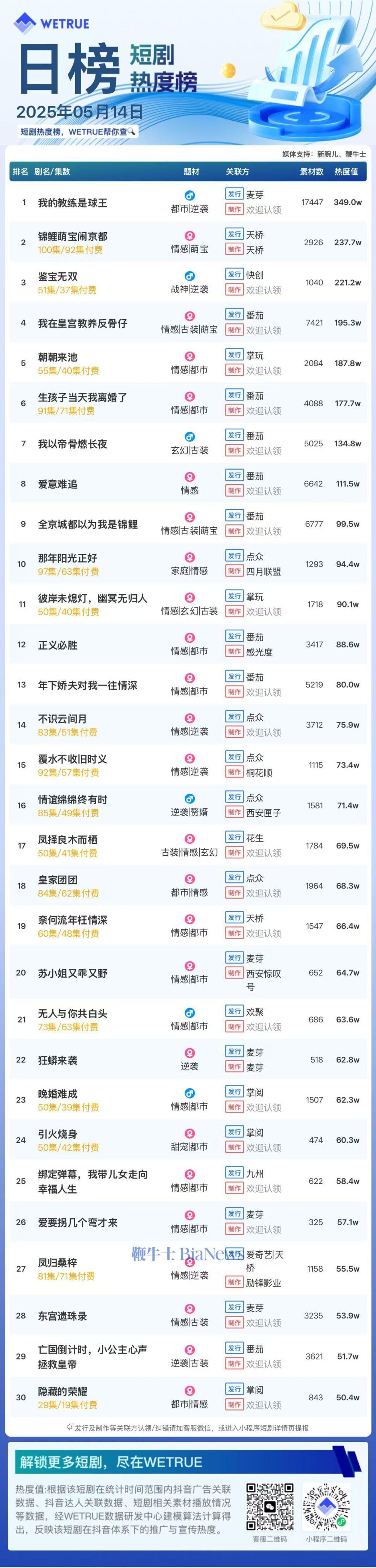Screen dimensions: 376x1568
Task: Open the drama title 朝朝来池
Action: (58, 357)
